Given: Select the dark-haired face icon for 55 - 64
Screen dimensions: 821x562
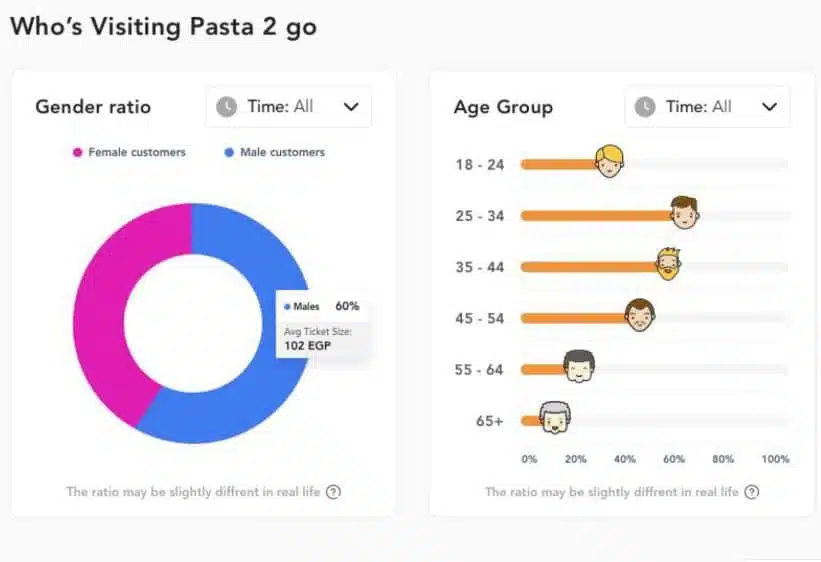Looking at the screenshot, I should 579,366.
